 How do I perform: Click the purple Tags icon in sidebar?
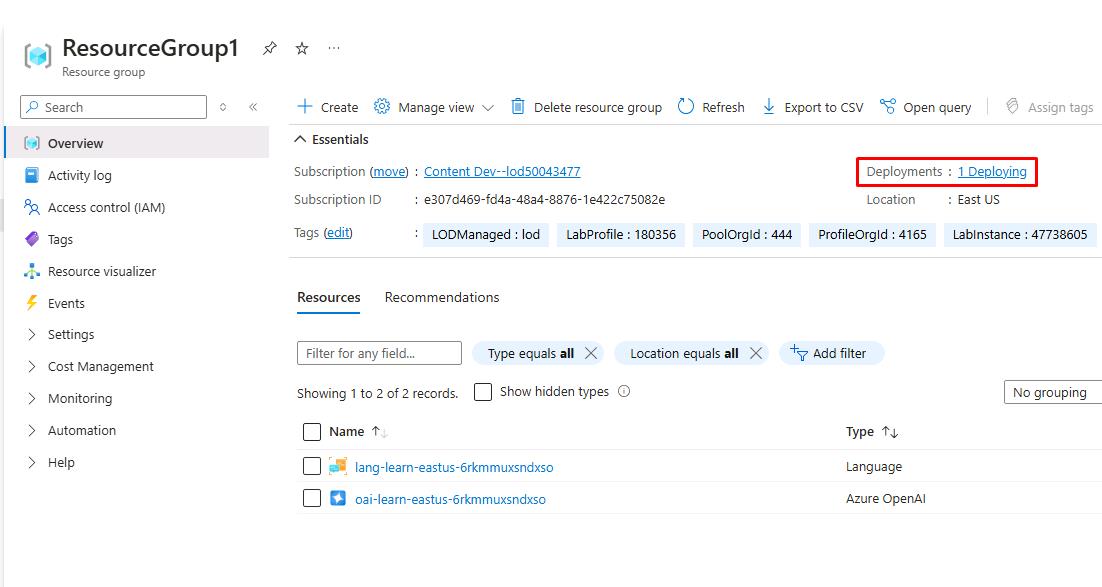click(32, 239)
